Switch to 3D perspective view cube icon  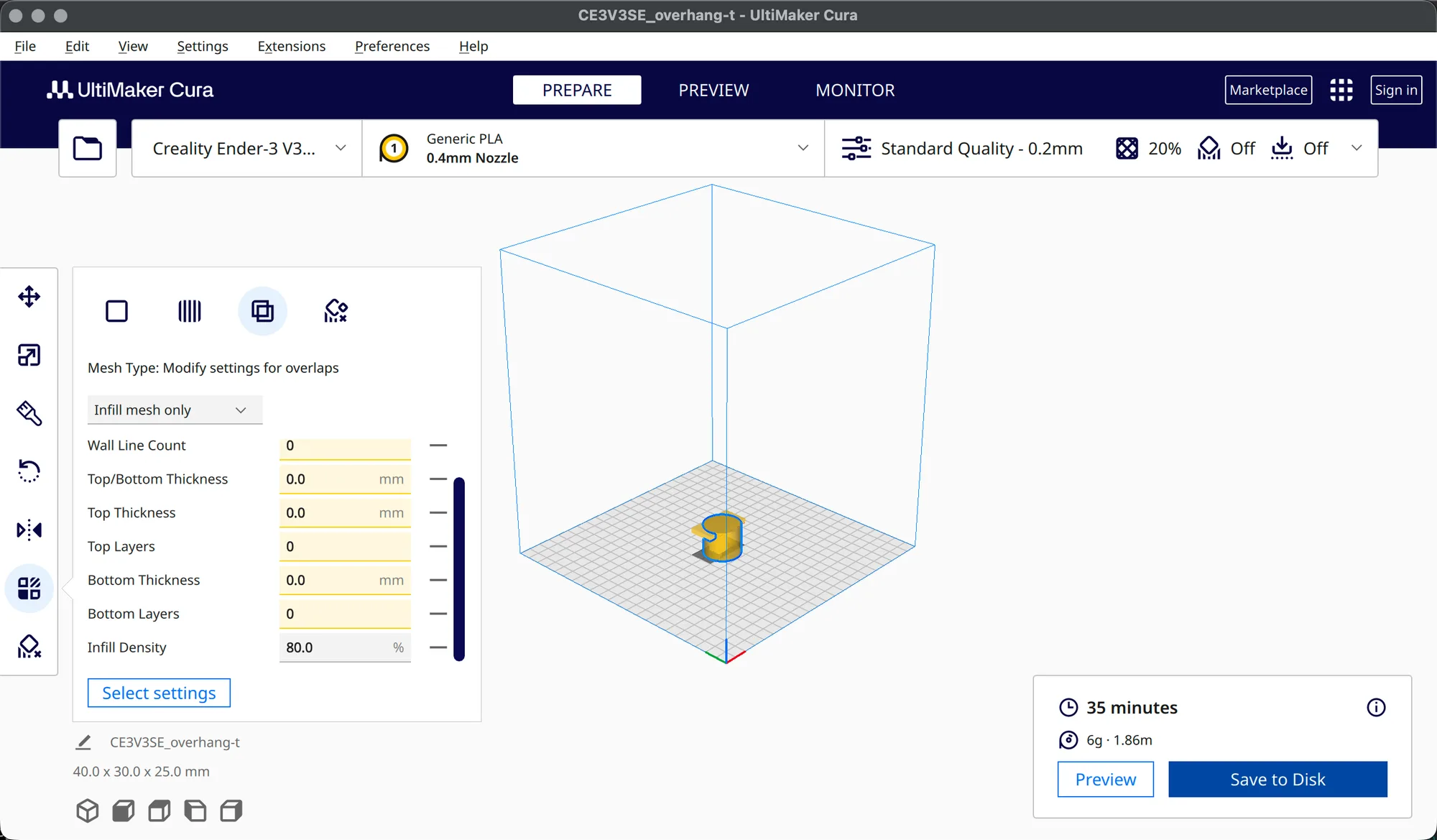coord(88,811)
